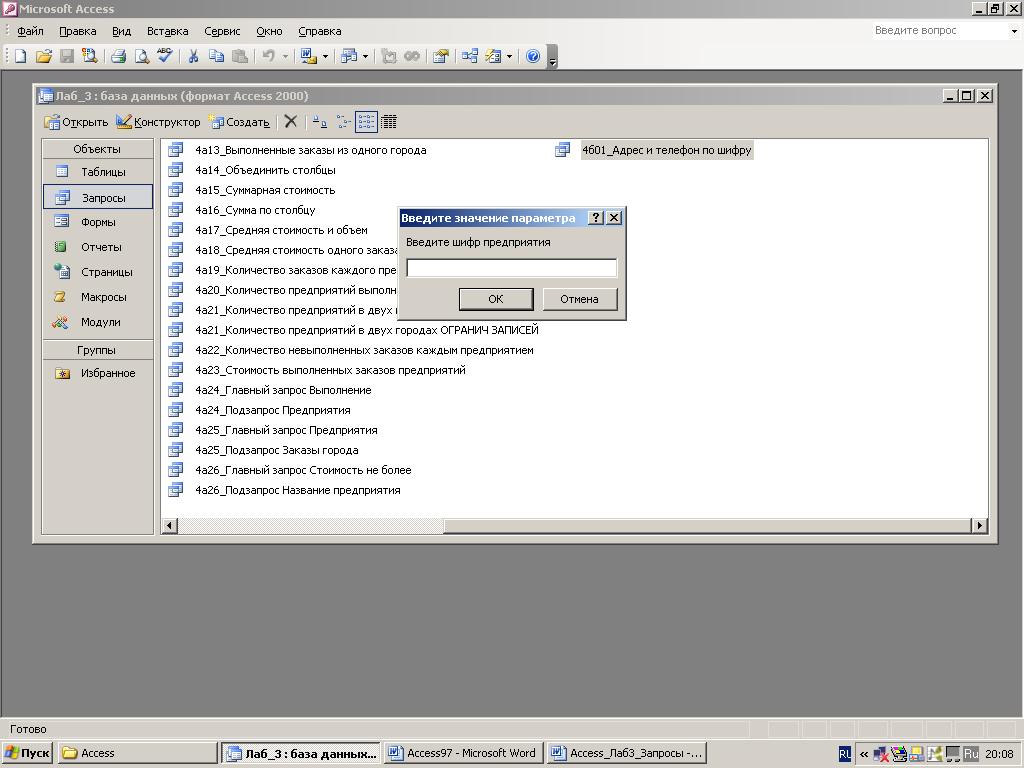Run spelling check (ABC icon)

165,56
